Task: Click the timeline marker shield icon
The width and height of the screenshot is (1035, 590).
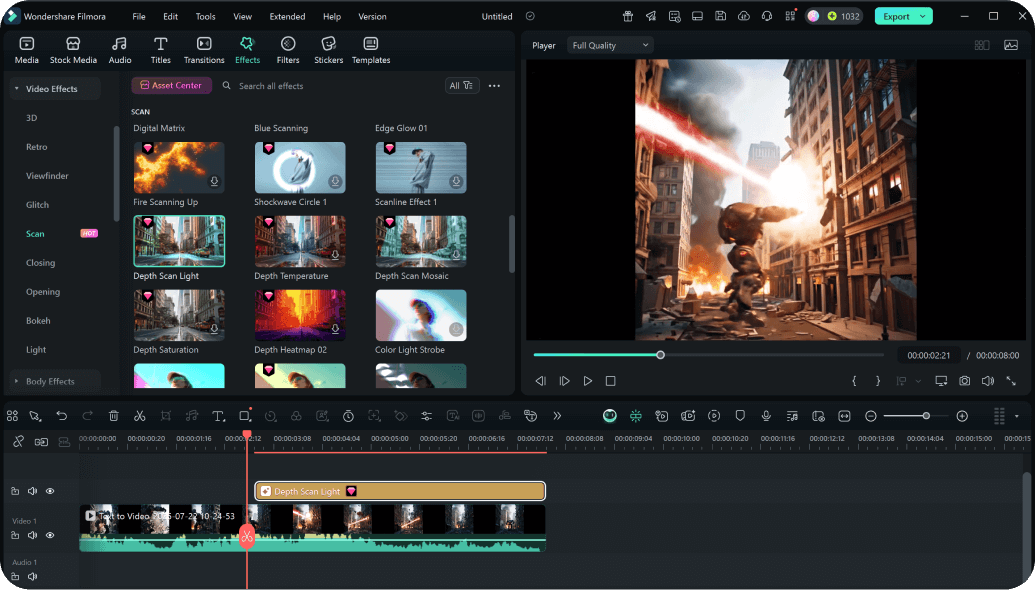Action: (x=740, y=416)
